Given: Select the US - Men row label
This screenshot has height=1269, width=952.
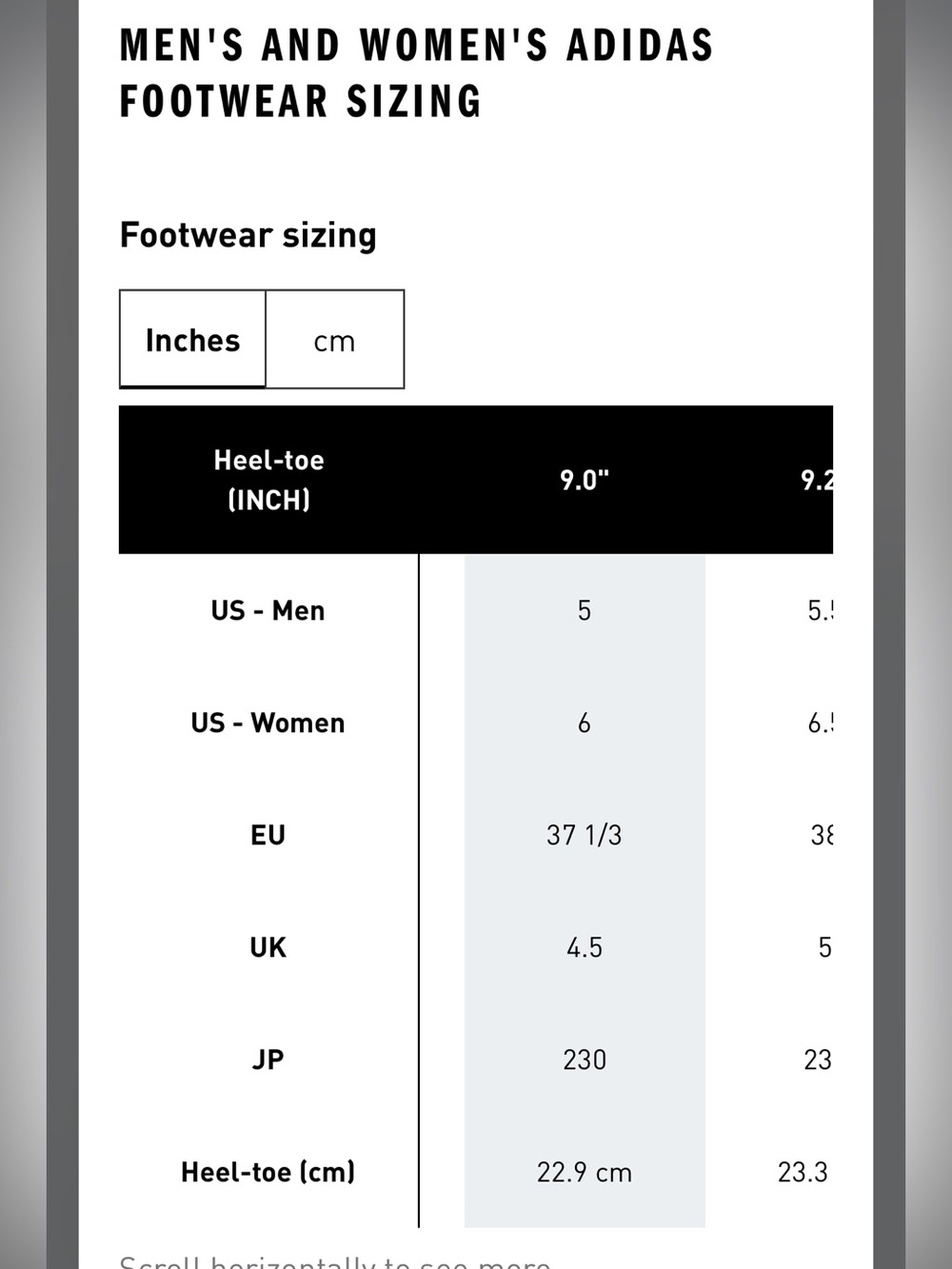Looking at the screenshot, I should click(268, 610).
